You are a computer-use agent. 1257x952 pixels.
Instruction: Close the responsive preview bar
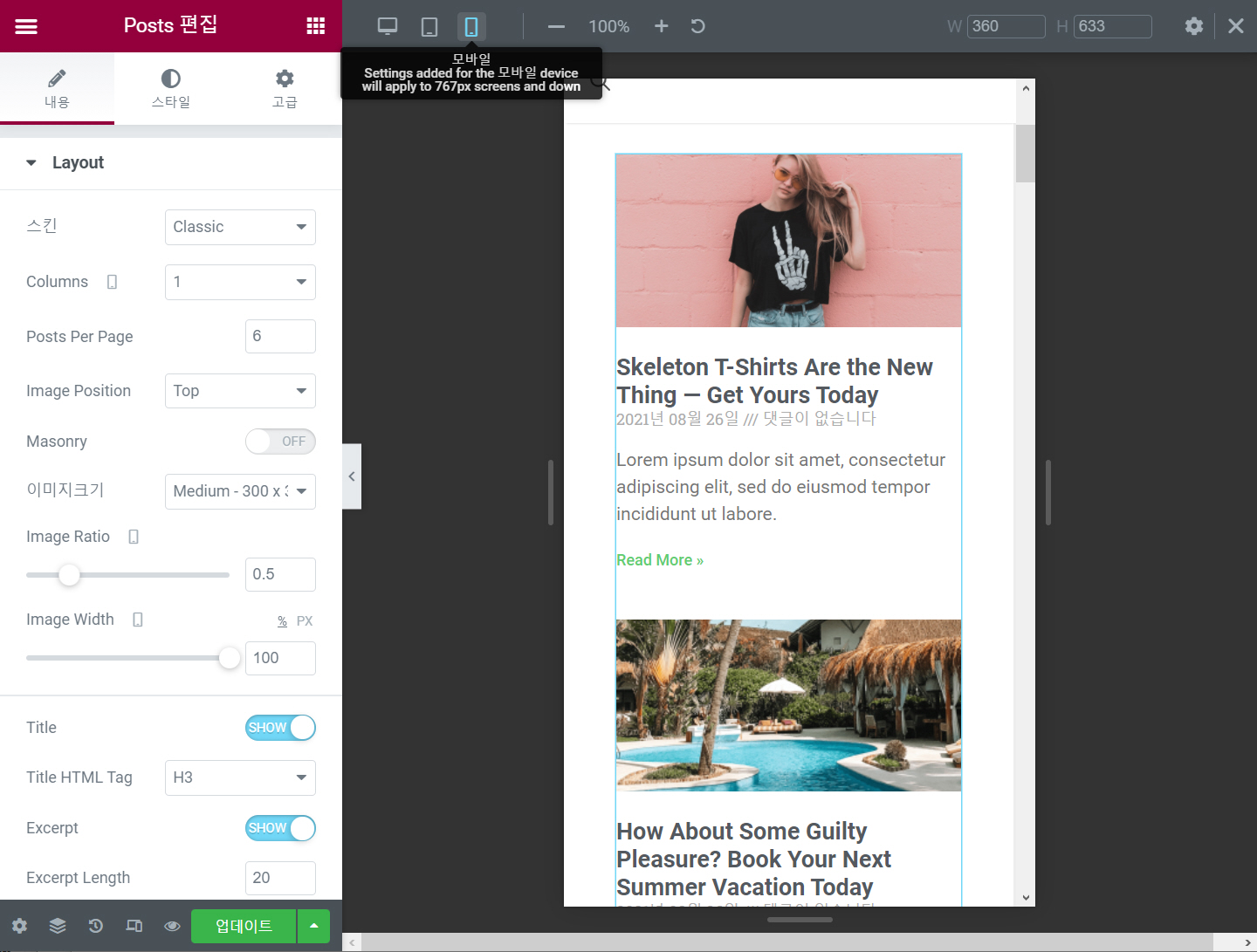pyautogui.click(x=1236, y=26)
